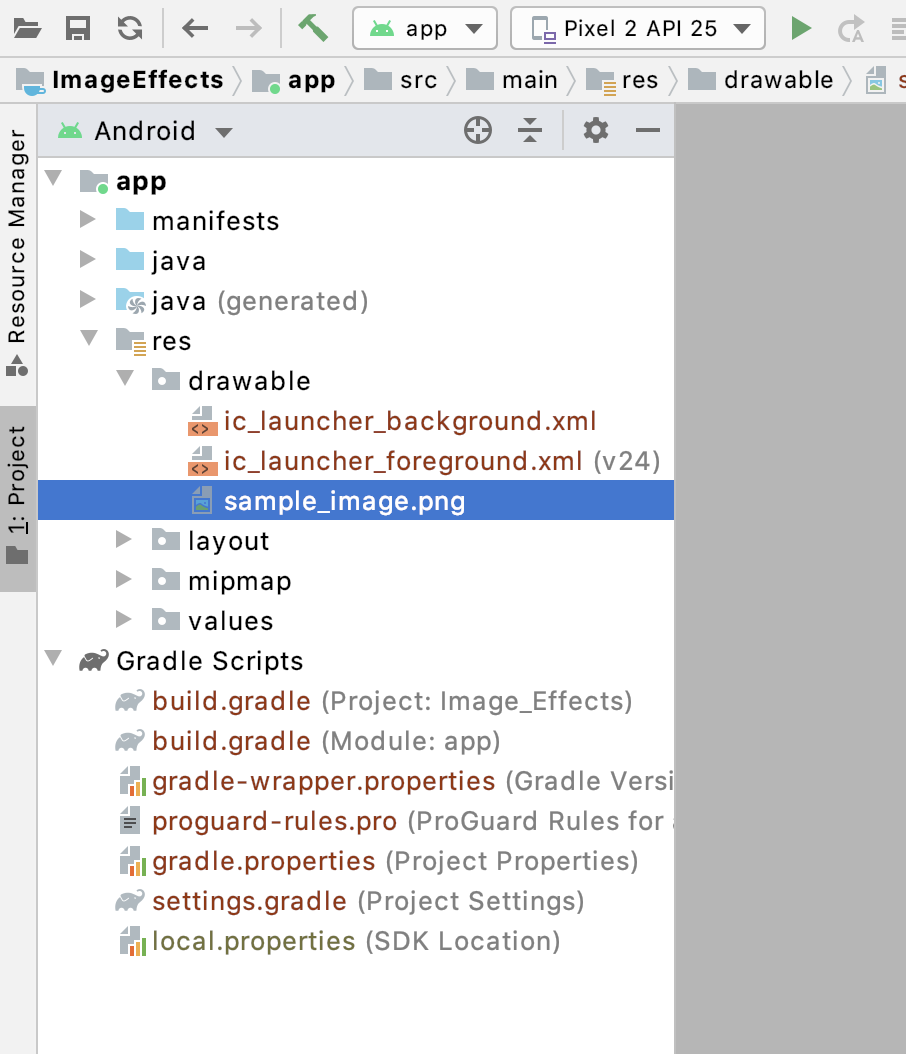
Task: Select Opened File using the crosshair icon
Action: 477,130
